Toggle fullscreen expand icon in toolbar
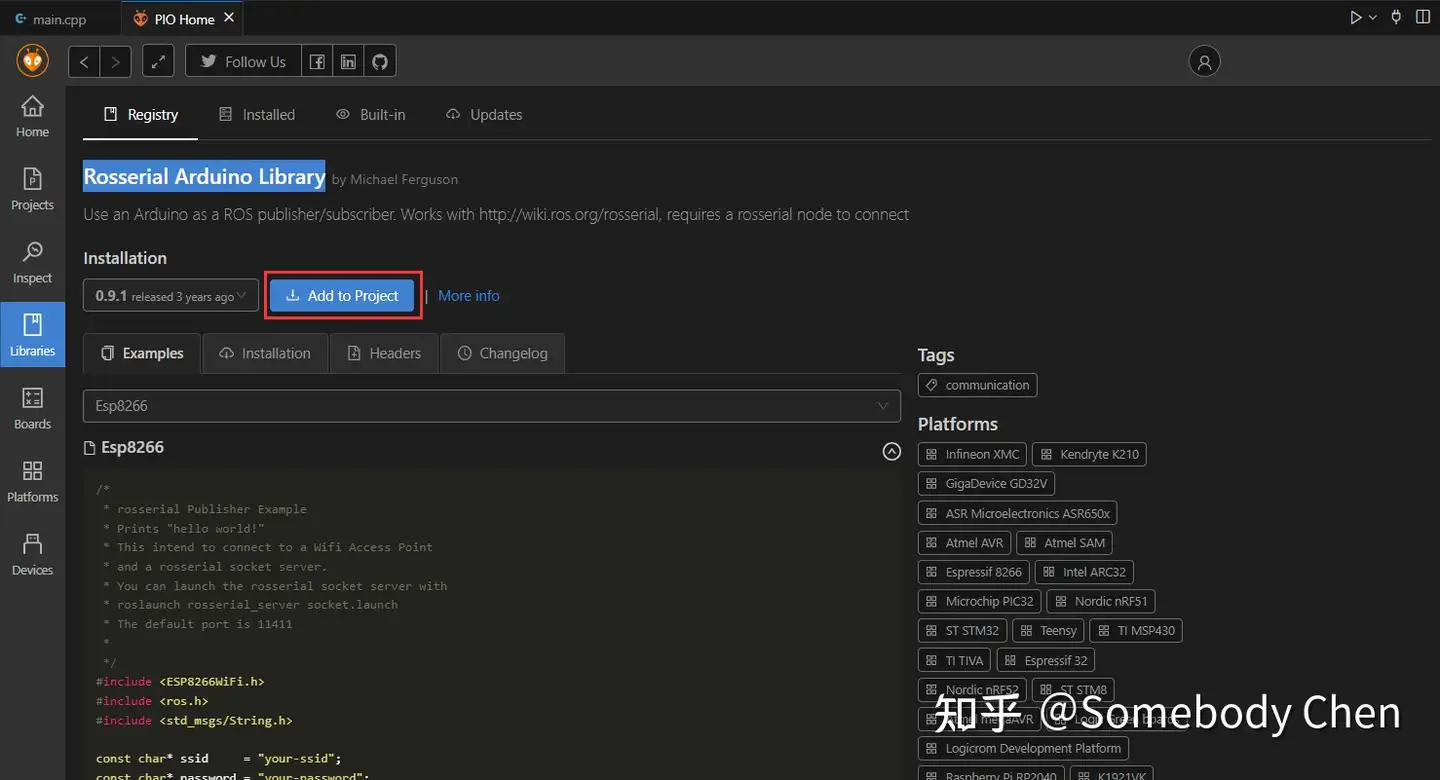Image resolution: width=1440 pixels, height=780 pixels. (158, 62)
